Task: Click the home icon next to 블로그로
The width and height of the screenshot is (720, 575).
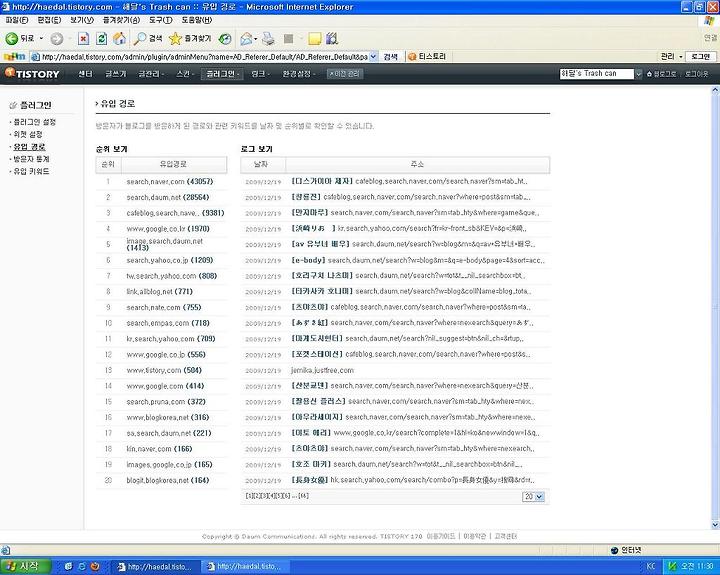Action: pyautogui.click(x=649, y=74)
